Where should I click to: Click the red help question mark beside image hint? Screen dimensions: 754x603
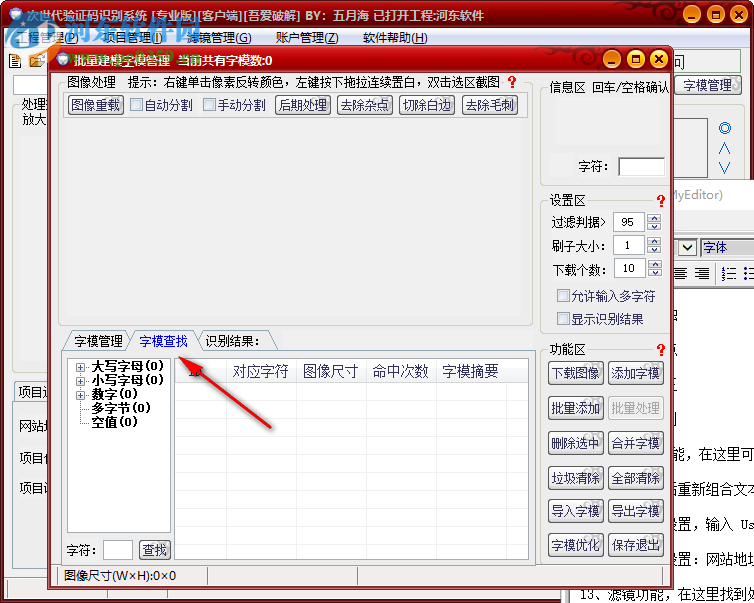(512, 82)
